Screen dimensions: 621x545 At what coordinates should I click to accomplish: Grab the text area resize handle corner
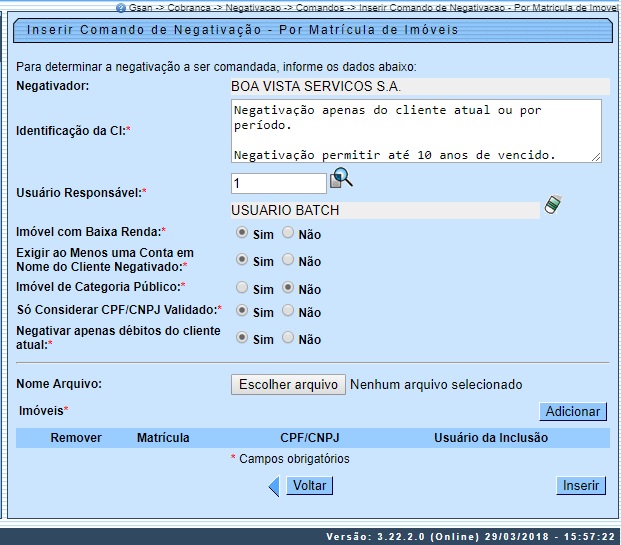point(596,157)
